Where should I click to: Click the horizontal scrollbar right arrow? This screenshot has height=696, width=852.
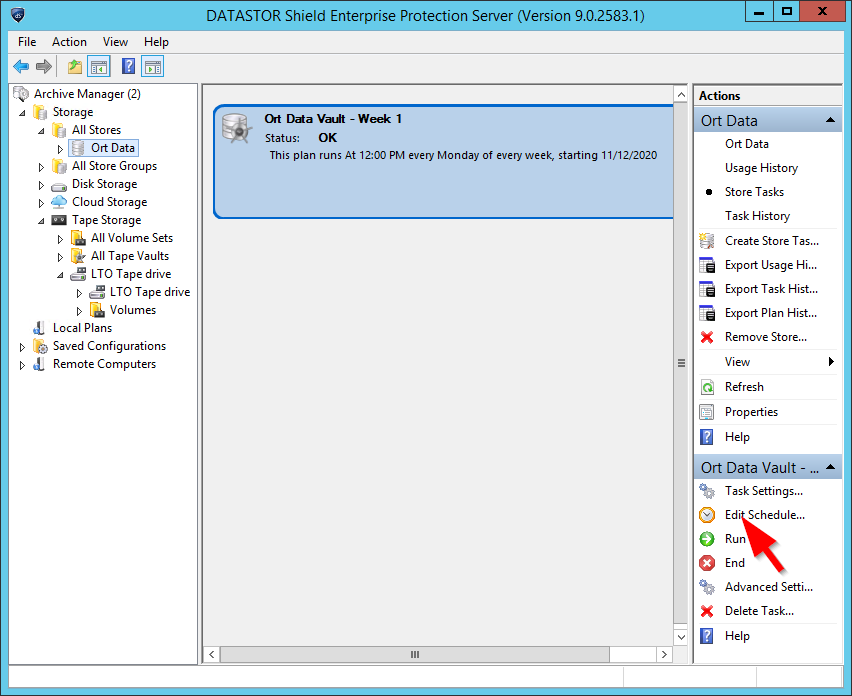click(664, 655)
